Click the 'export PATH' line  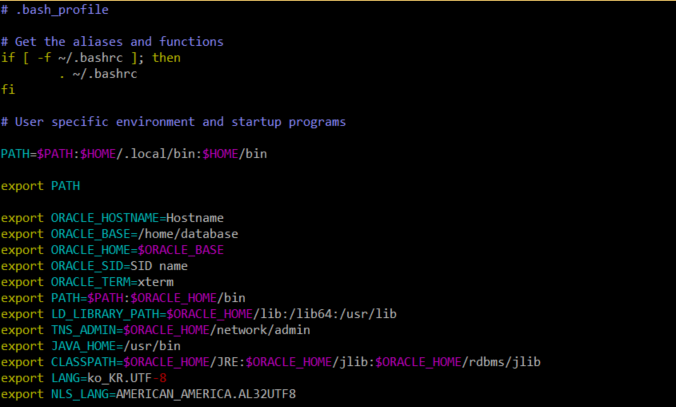pos(41,186)
